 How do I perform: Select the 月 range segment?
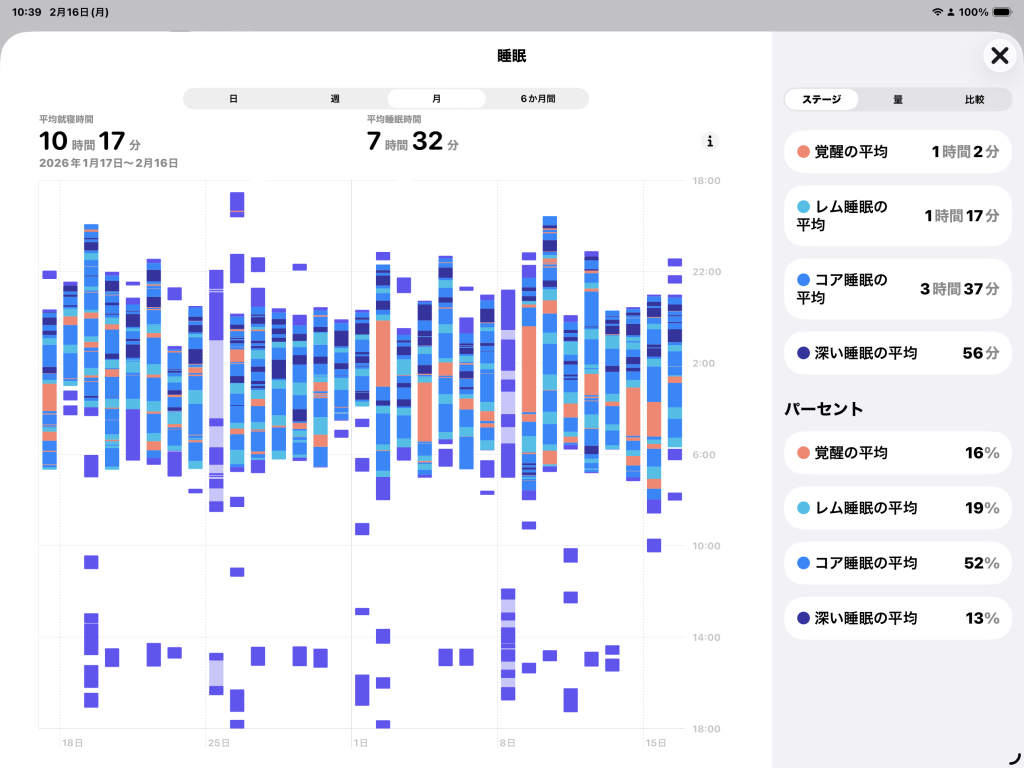pyautogui.click(x=436, y=99)
